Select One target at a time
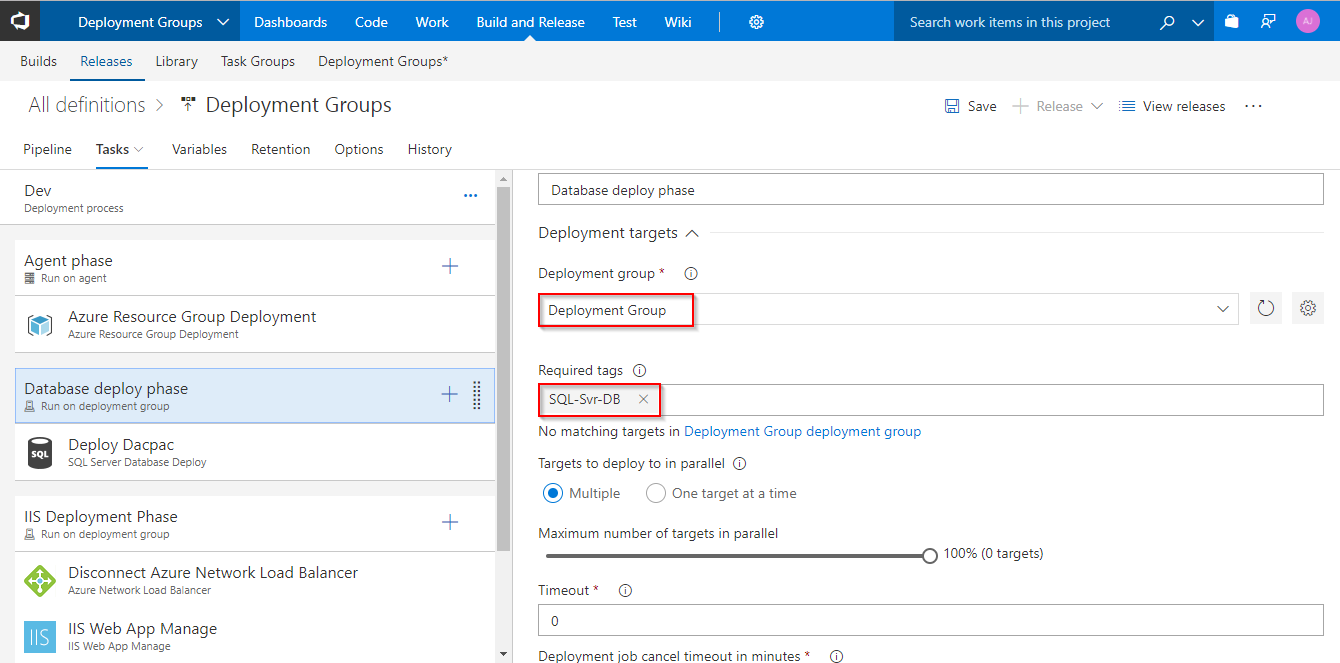The image size is (1340, 663). [x=656, y=493]
